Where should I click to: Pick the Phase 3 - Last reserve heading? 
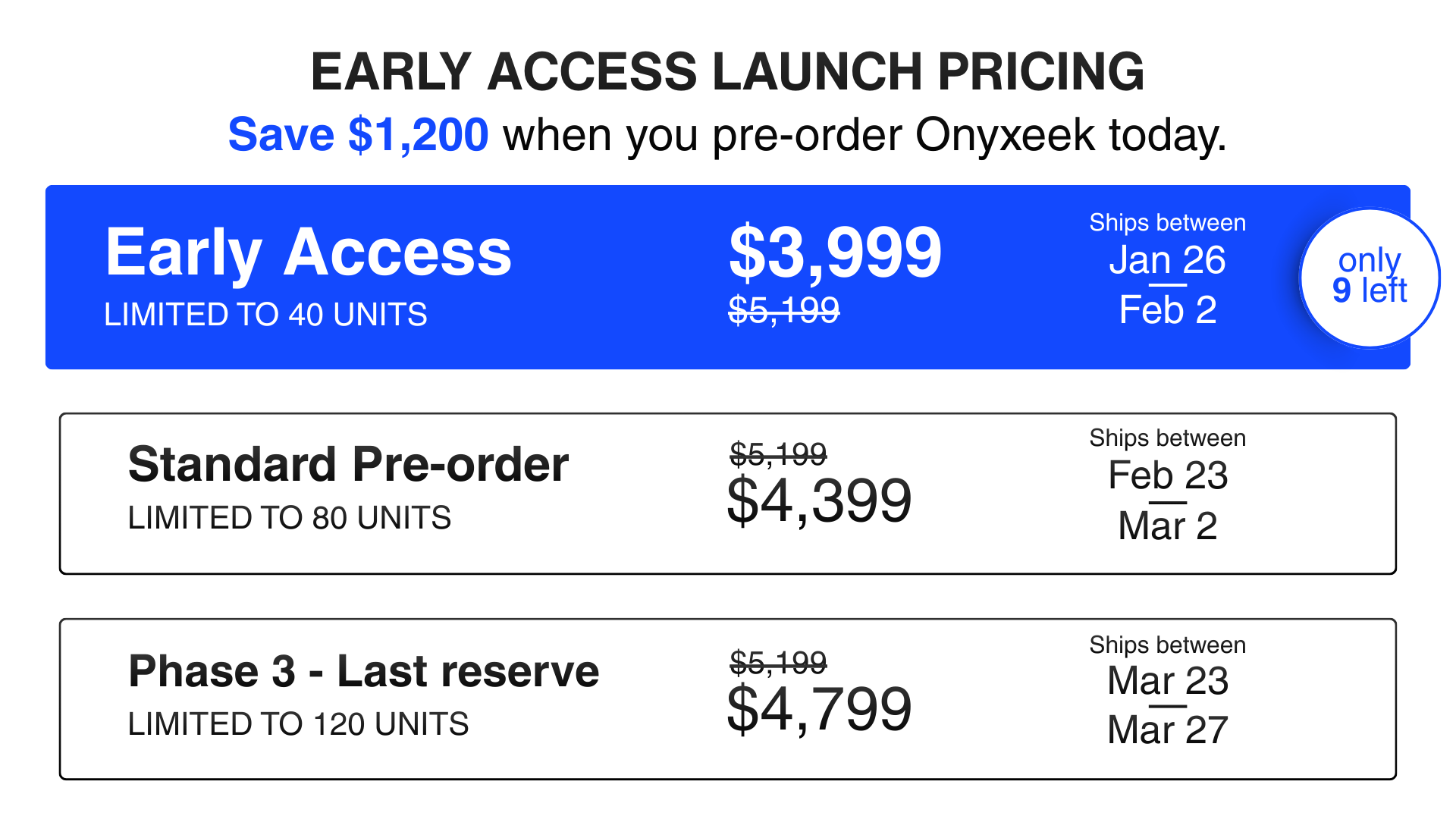coord(363,671)
